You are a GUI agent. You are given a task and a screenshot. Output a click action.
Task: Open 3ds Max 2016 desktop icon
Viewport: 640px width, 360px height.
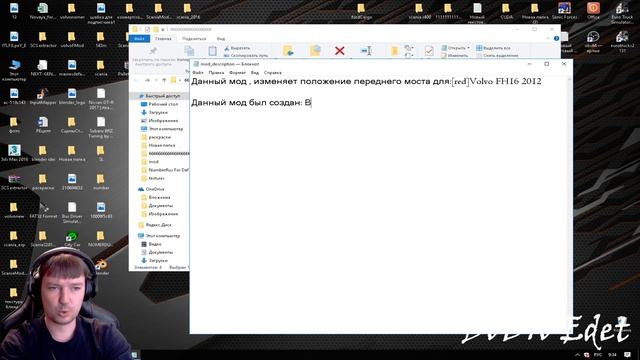tap(14, 153)
